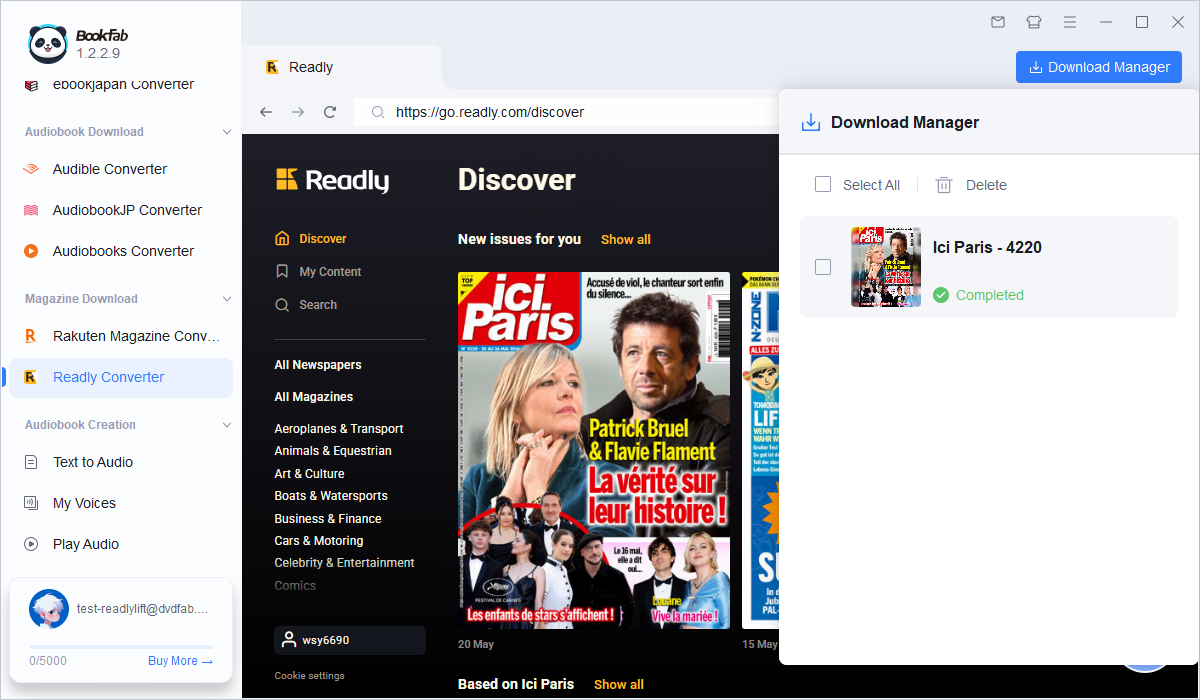Open the mail envelope icon in title bar
Viewport: 1200px width, 700px height.
(998, 22)
